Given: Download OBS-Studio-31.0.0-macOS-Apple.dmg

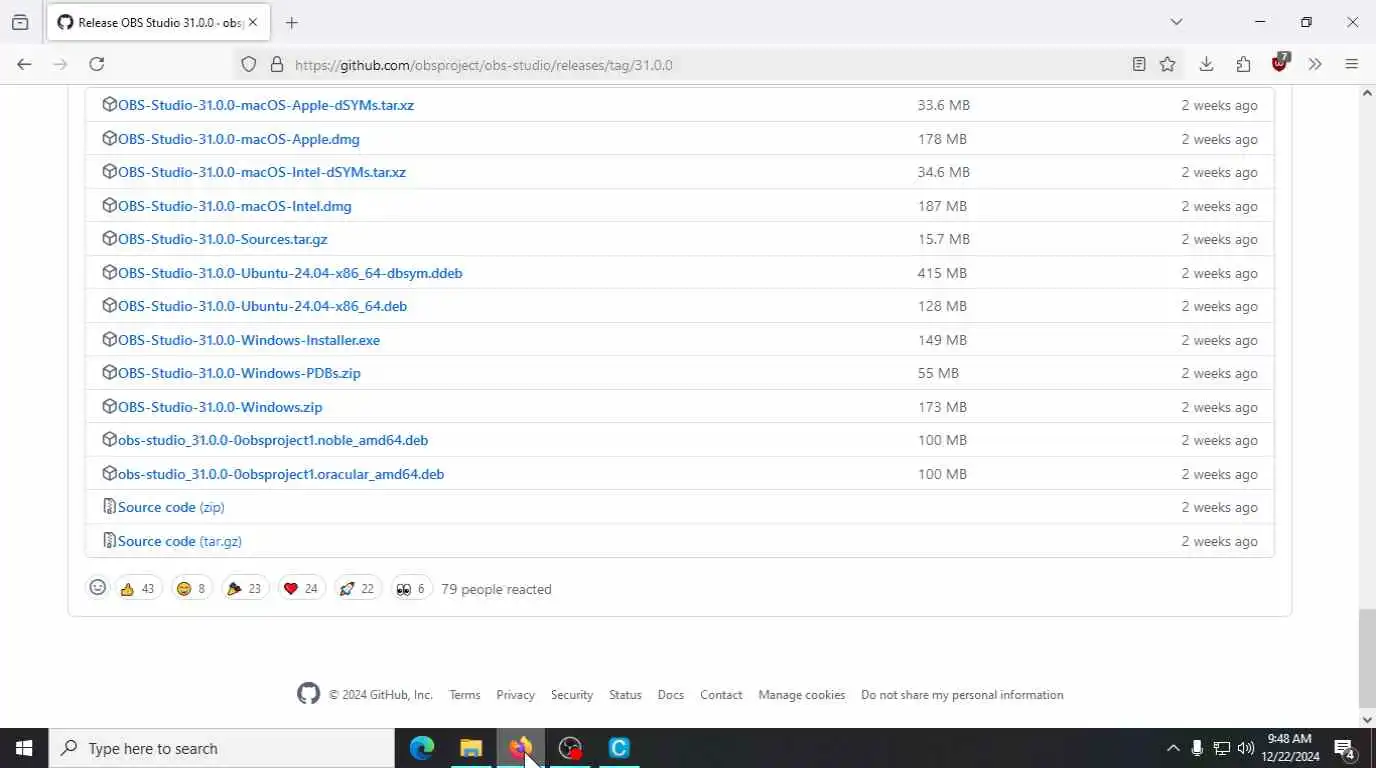Looking at the screenshot, I should click(239, 139).
